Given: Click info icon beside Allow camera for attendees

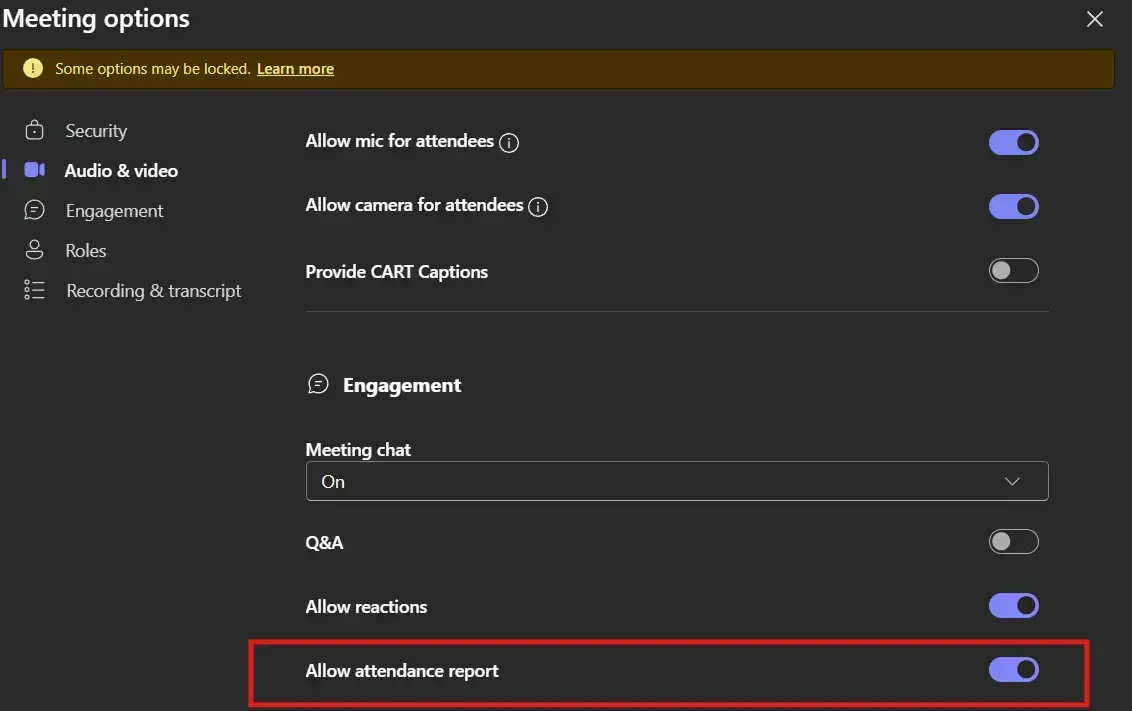Looking at the screenshot, I should point(538,207).
